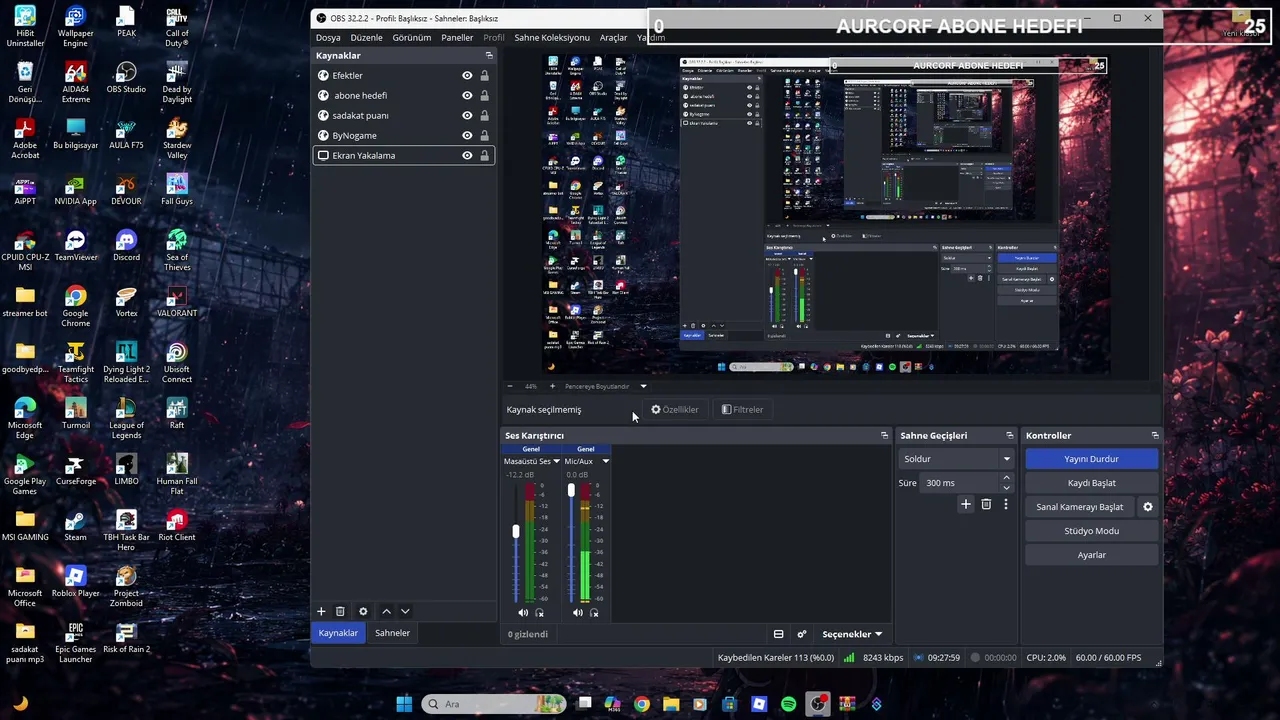The height and width of the screenshot is (720, 1280).
Task: Open File Explorer from taskbar
Action: click(671, 704)
